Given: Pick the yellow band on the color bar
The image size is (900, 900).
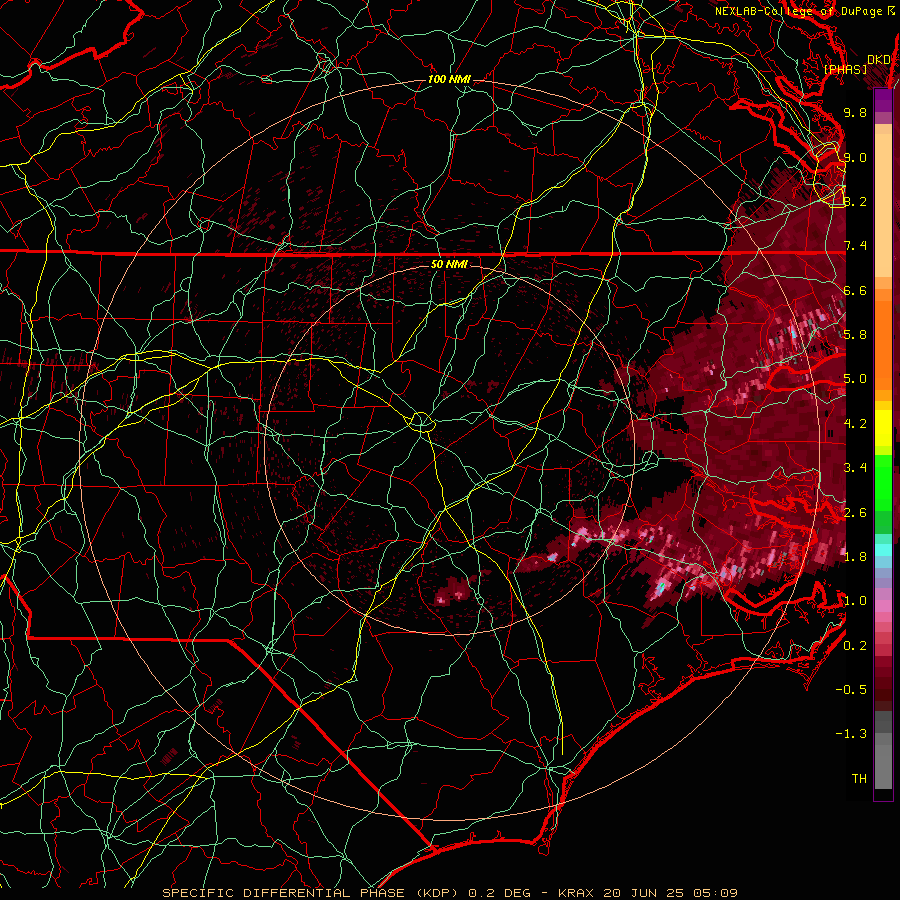Looking at the screenshot, I should 883,428.
